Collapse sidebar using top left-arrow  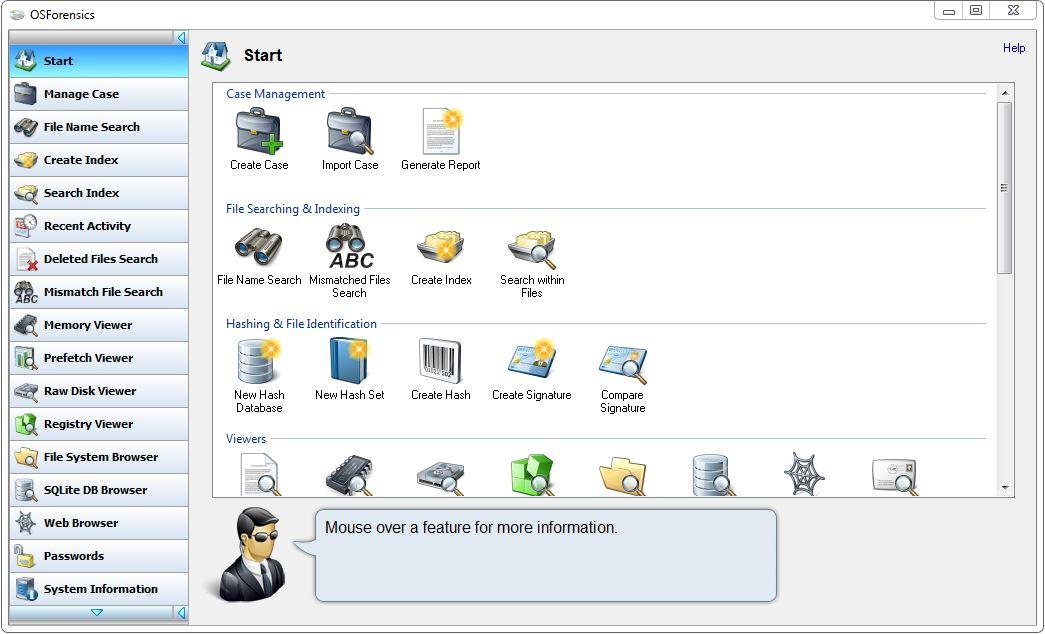pos(181,38)
